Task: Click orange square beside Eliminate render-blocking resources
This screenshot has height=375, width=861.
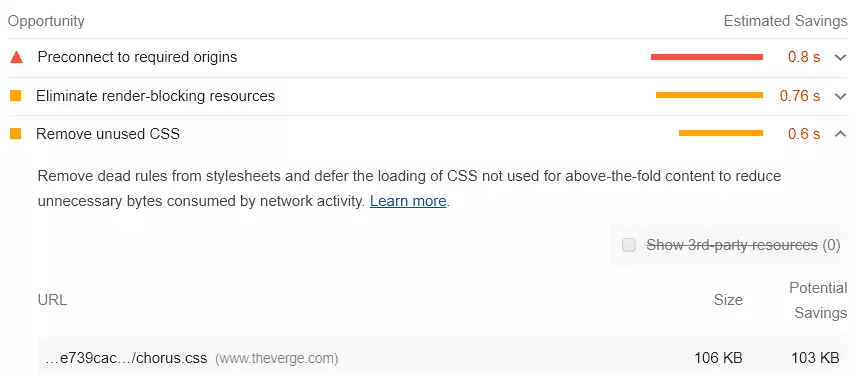Action: [15, 96]
